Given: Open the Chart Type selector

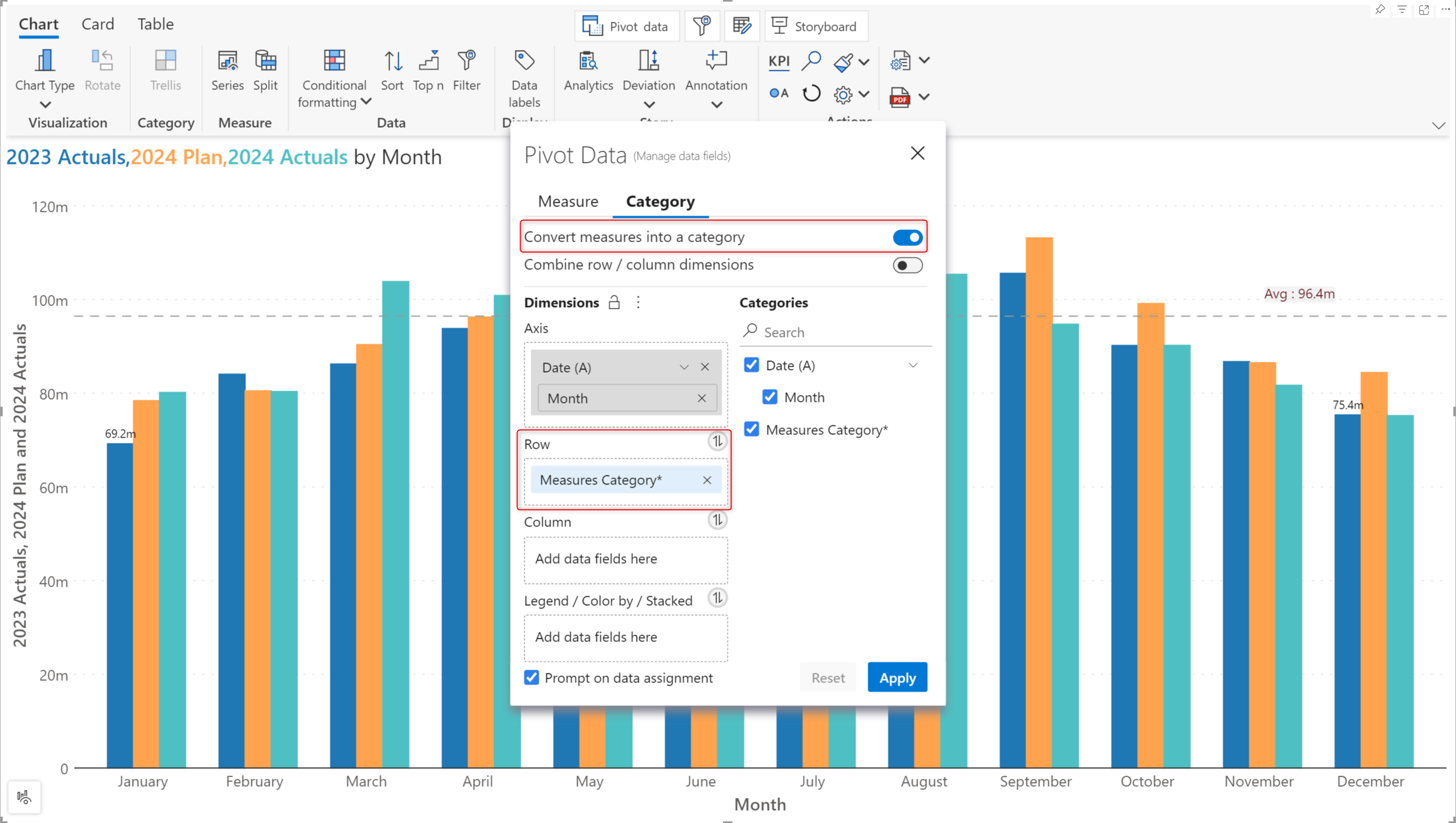Looking at the screenshot, I should pos(45,70).
